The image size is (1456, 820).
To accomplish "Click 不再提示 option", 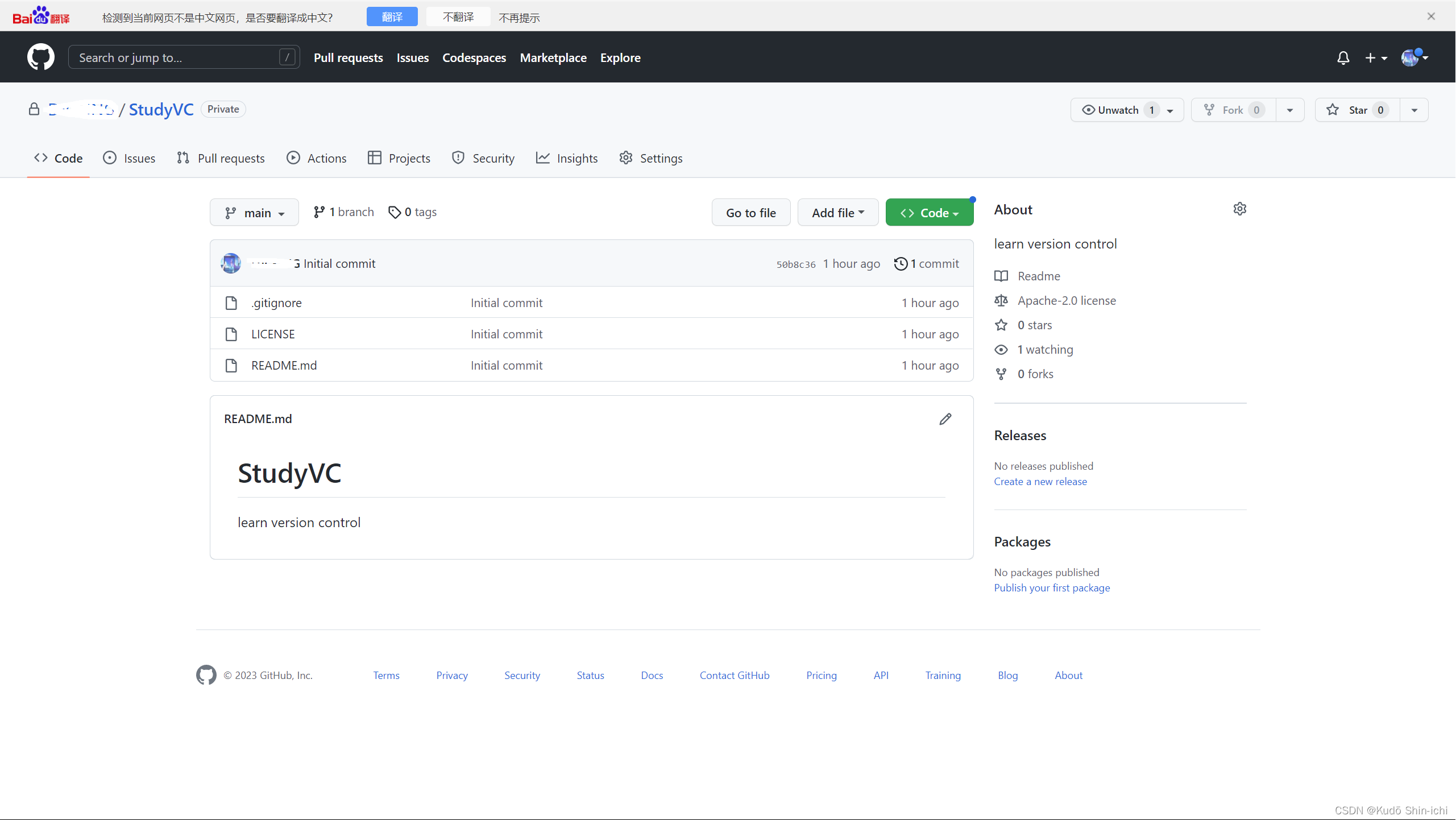I will tap(519, 18).
